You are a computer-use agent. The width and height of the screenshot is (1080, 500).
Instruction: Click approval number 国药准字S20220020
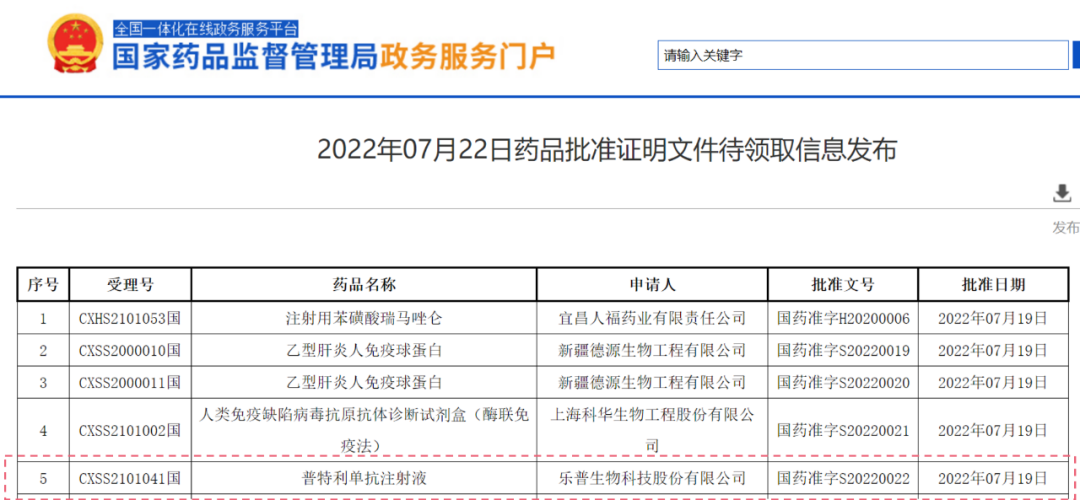(x=843, y=383)
